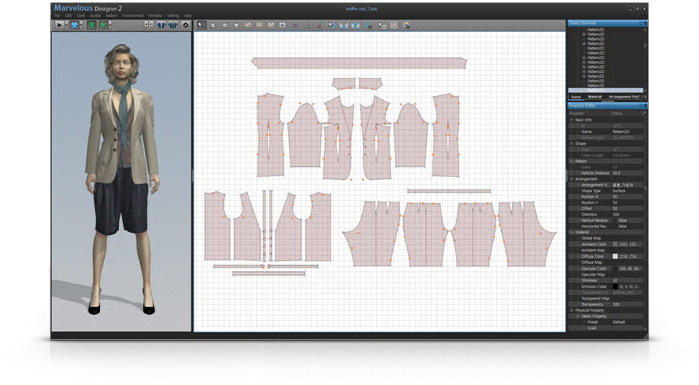699x385 pixels.
Task: Click the first blue pants icon in 3D toolbar
Action: coord(161,25)
